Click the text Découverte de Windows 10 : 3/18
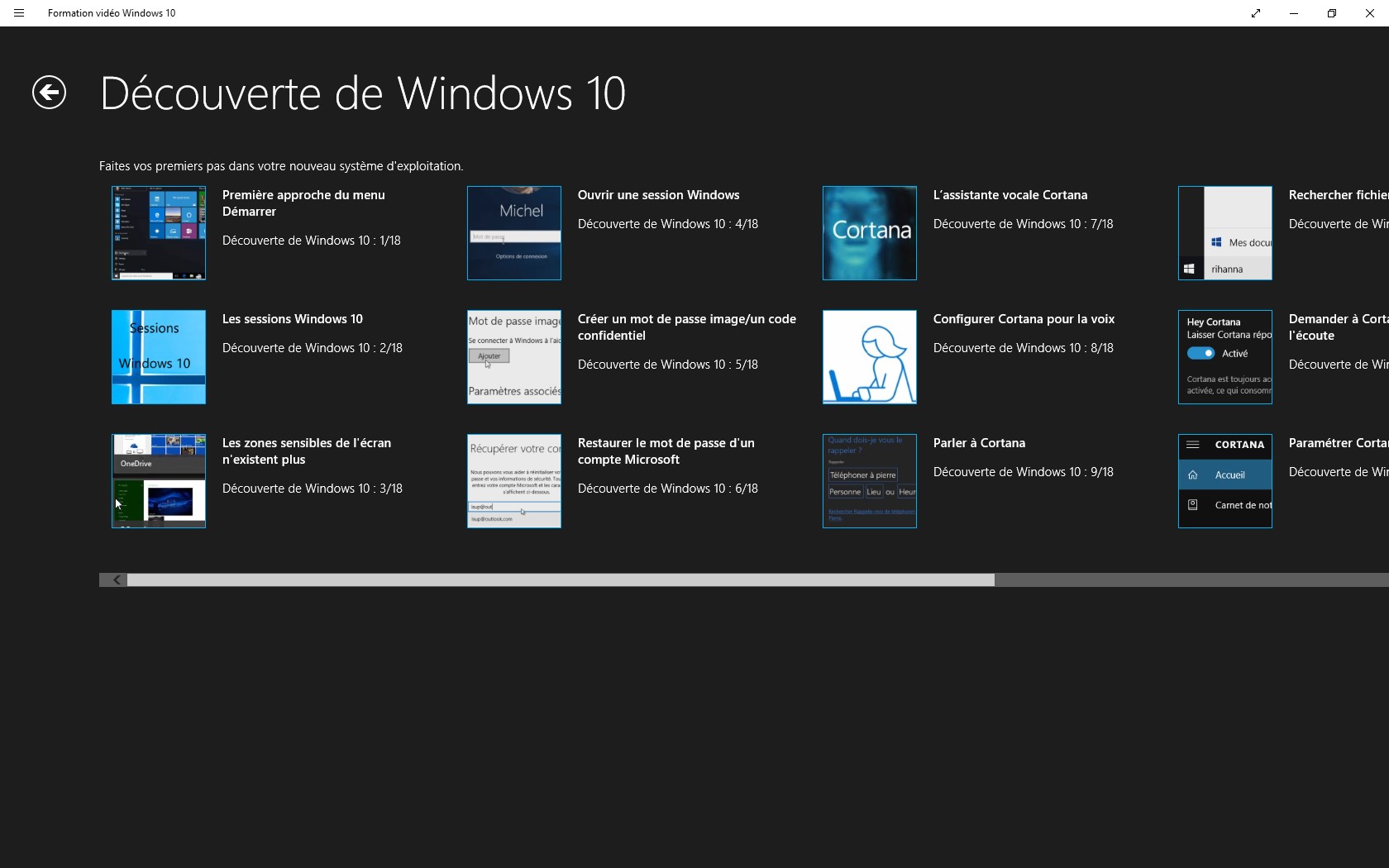The image size is (1389, 868). pos(313,489)
